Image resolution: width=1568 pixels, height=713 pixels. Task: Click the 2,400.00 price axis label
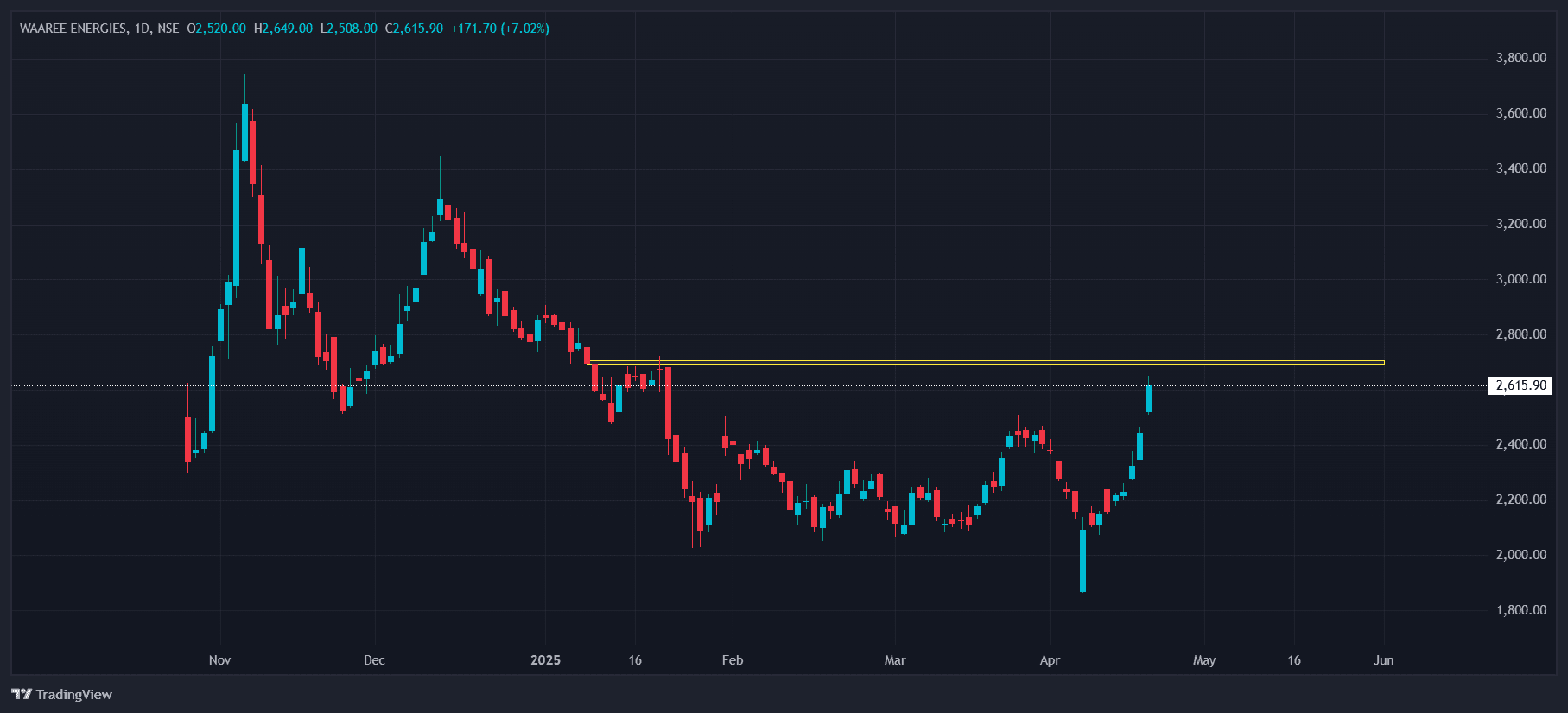[1521, 444]
